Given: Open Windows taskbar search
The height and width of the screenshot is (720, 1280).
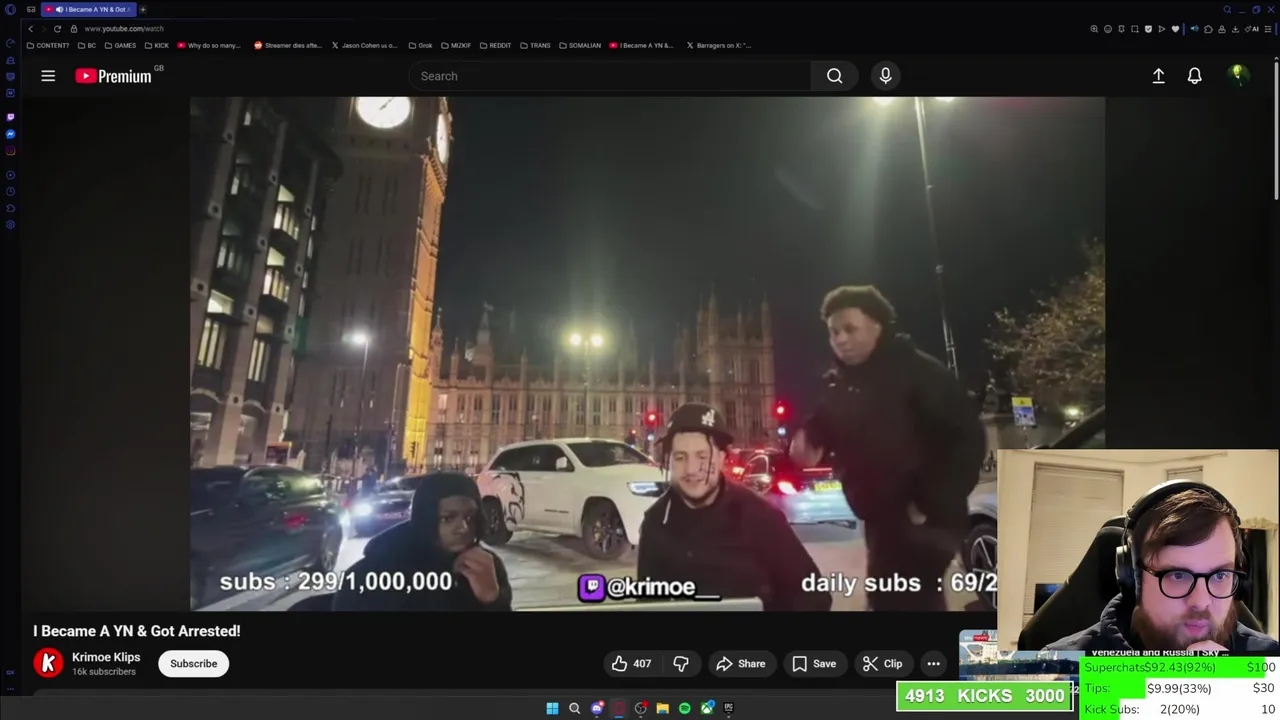Looking at the screenshot, I should [574, 708].
